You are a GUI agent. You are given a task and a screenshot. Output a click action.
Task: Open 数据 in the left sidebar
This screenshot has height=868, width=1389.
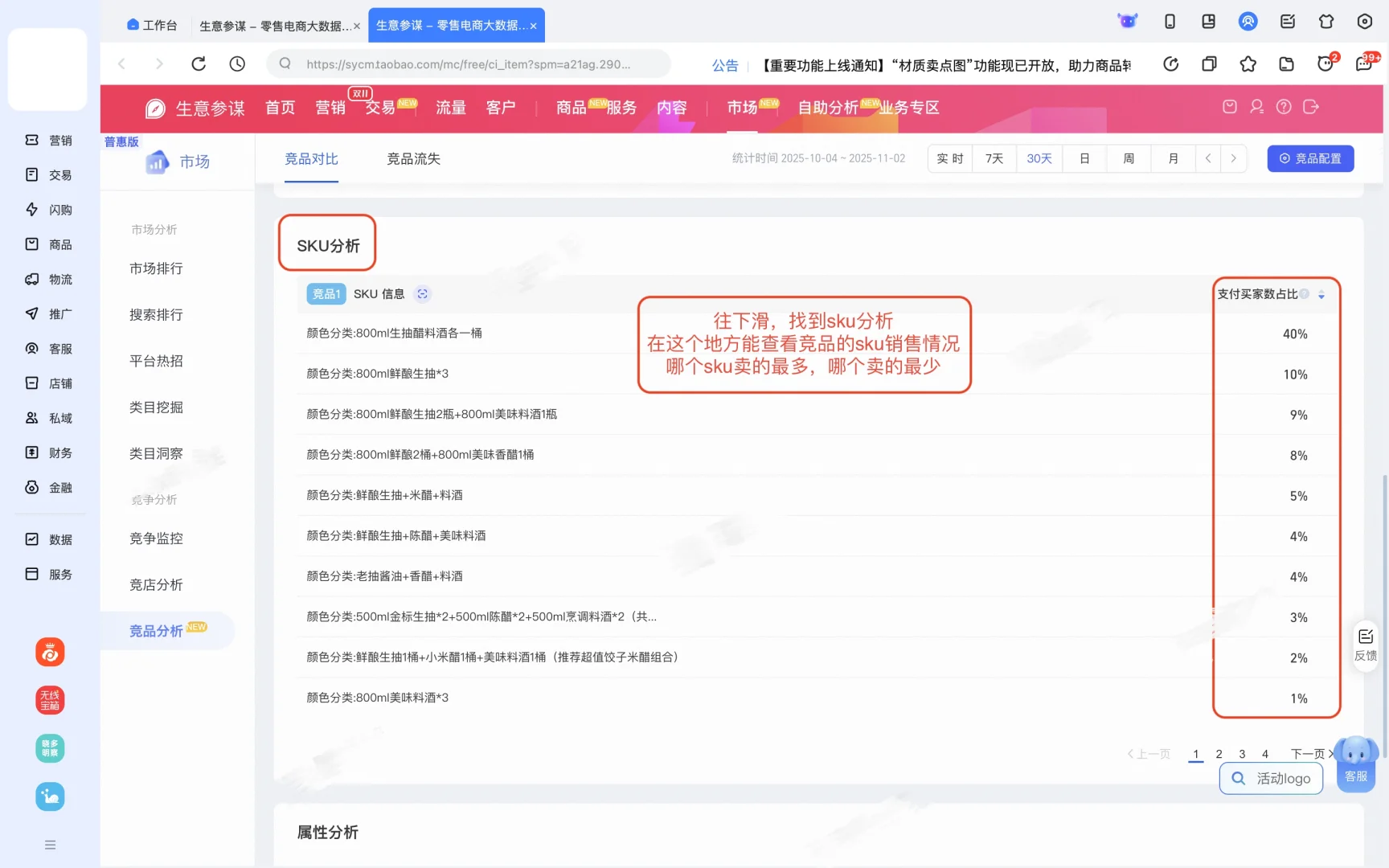48,540
